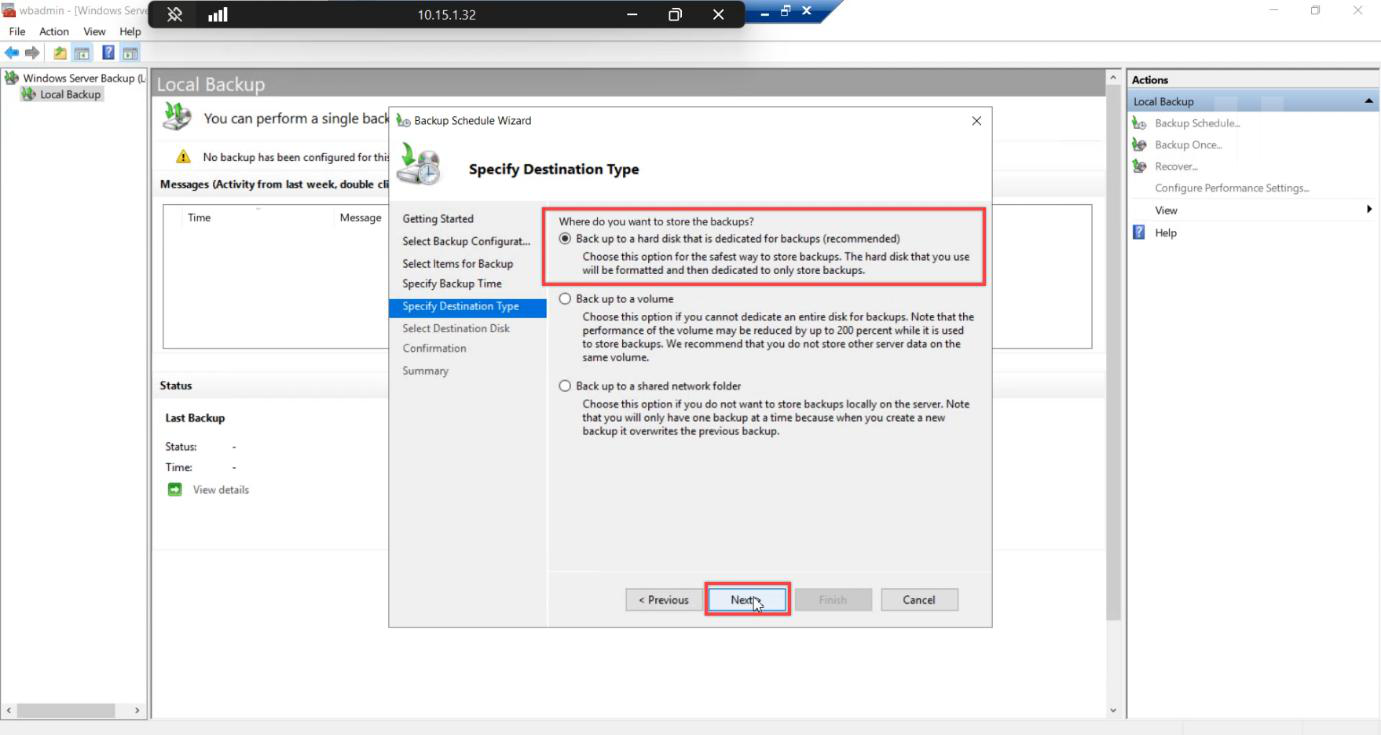Click the Time column header in Messages list
This screenshot has width=1381, height=735.
coord(200,218)
